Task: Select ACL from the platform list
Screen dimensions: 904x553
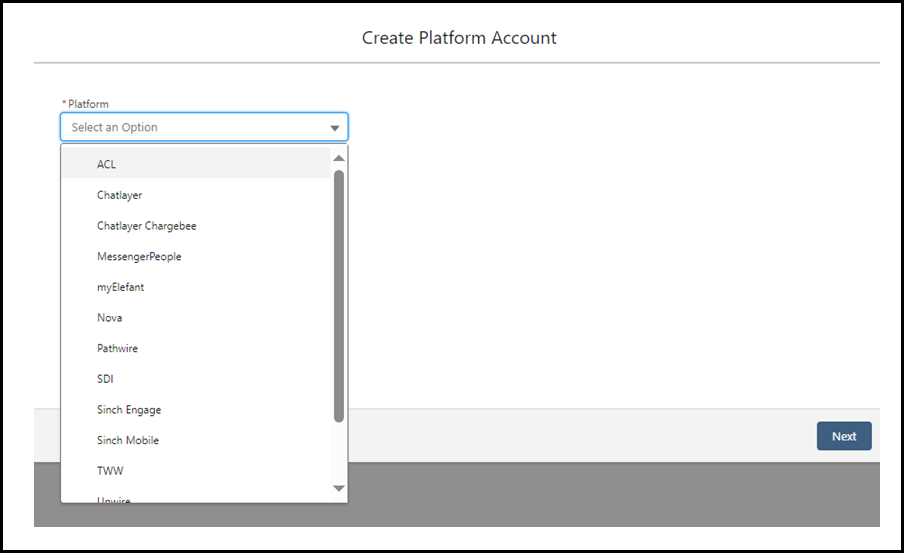Action: coord(197,164)
